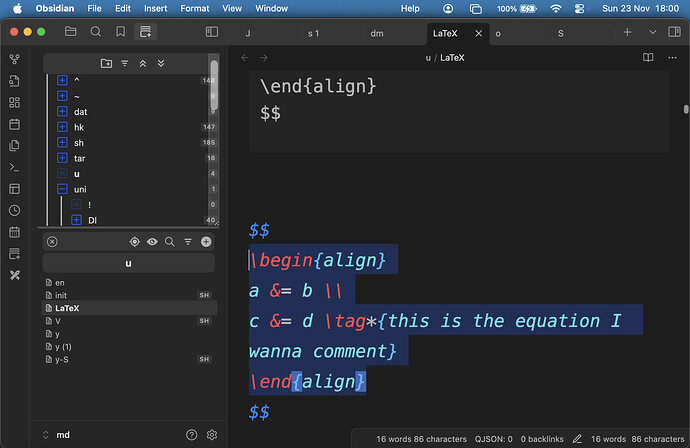
Task: Open graph view from the left ribbon
Action: (14, 59)
